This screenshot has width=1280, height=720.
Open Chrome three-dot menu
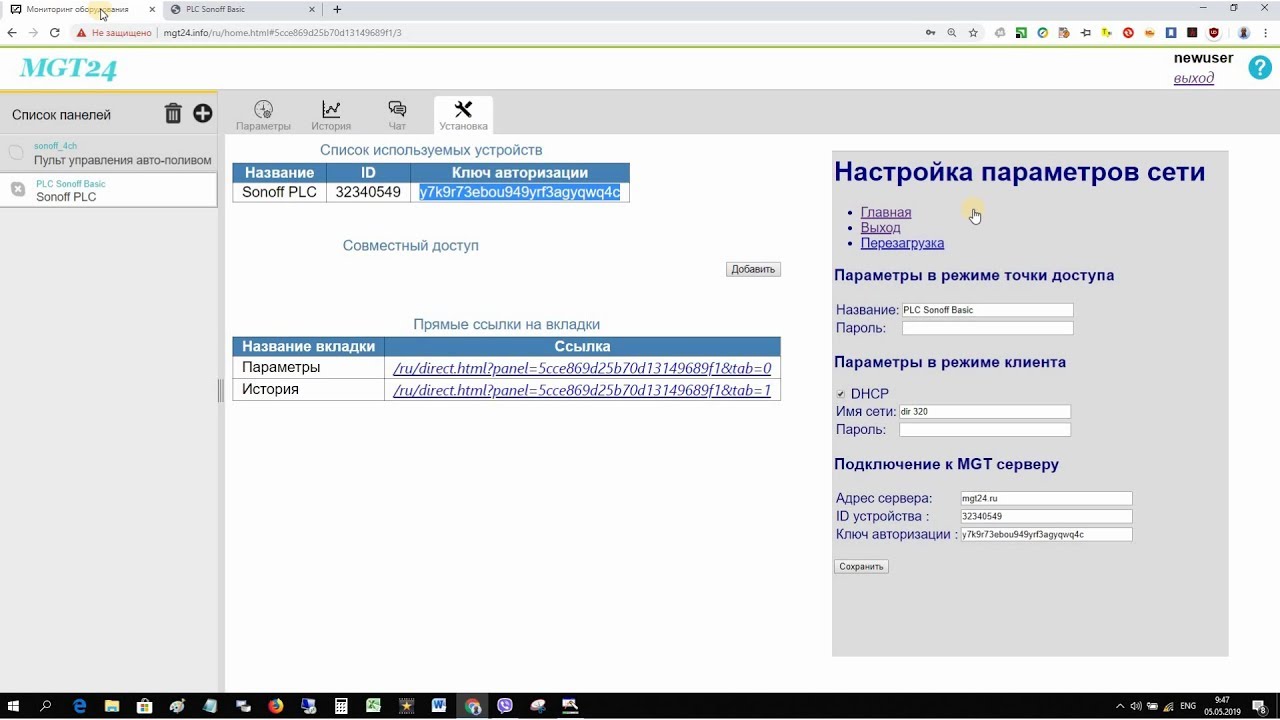point(1265,33)
